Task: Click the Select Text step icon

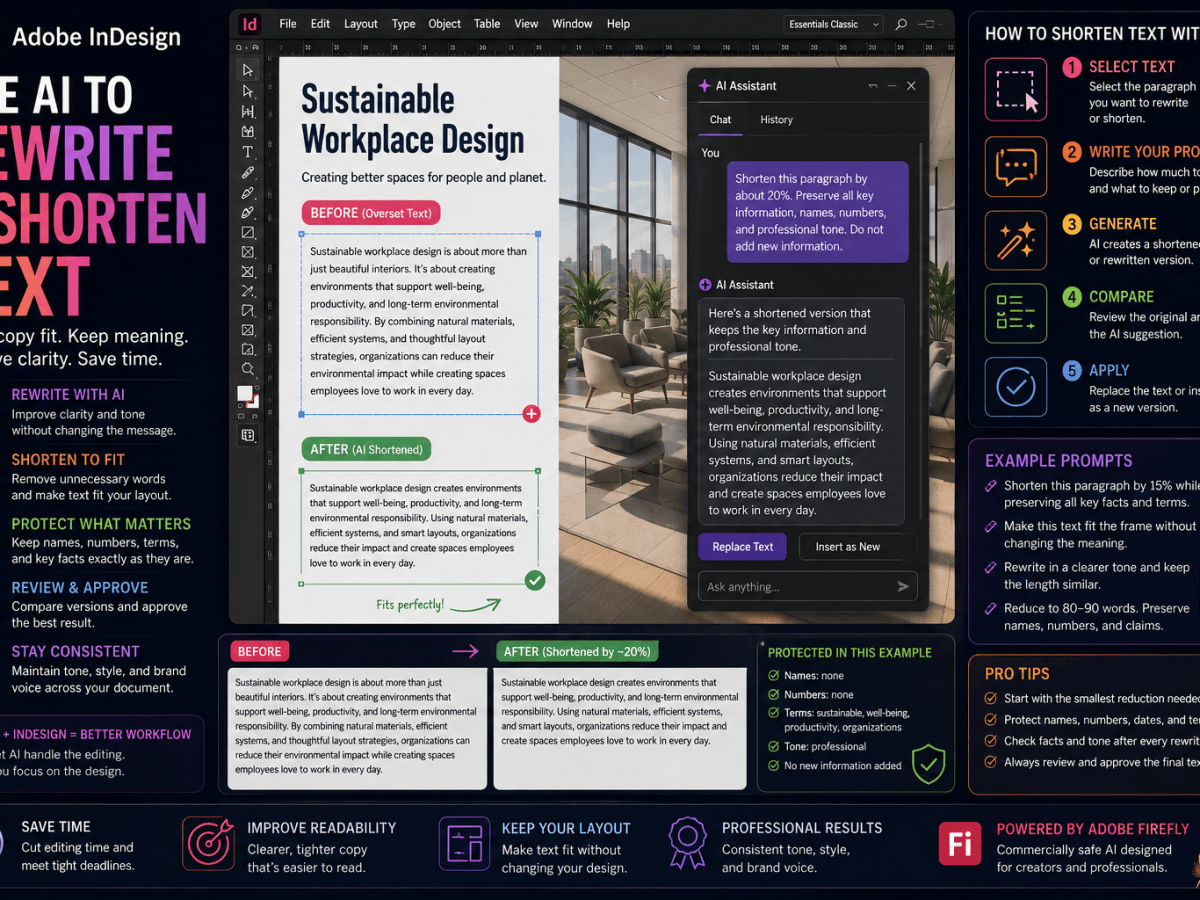Action: pos(1016,89)
